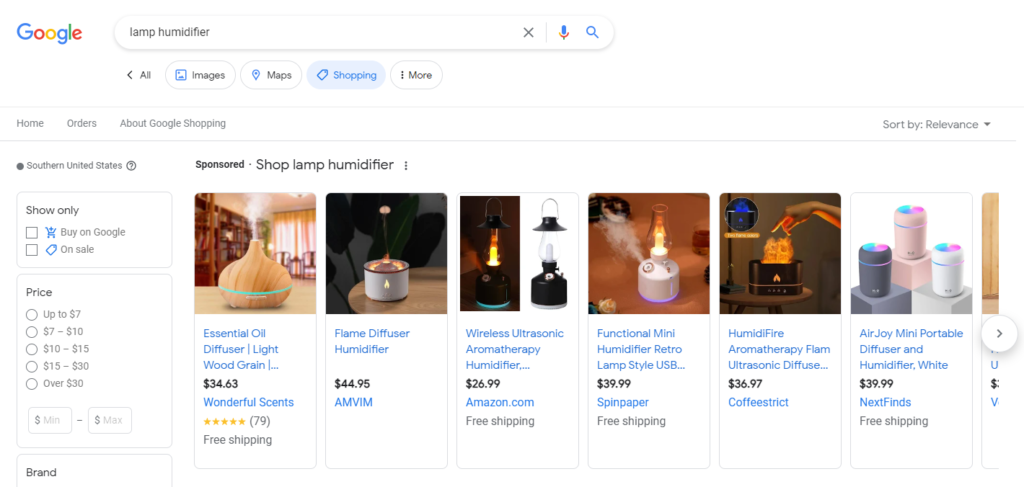Open the Google logo home link
The height and width of the screenshot is (487, 1024).
[x=50, y=33]
